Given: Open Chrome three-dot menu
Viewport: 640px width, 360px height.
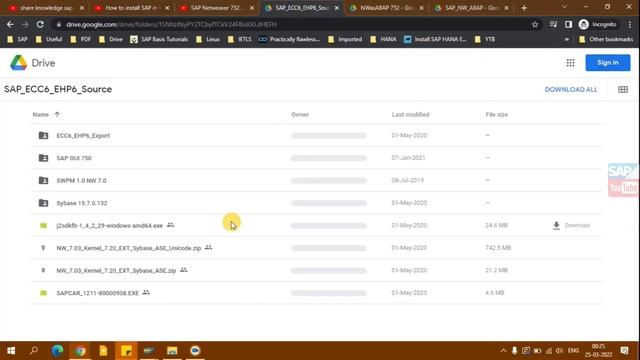Looking at the screenshot, I should [x=629, y=24].
